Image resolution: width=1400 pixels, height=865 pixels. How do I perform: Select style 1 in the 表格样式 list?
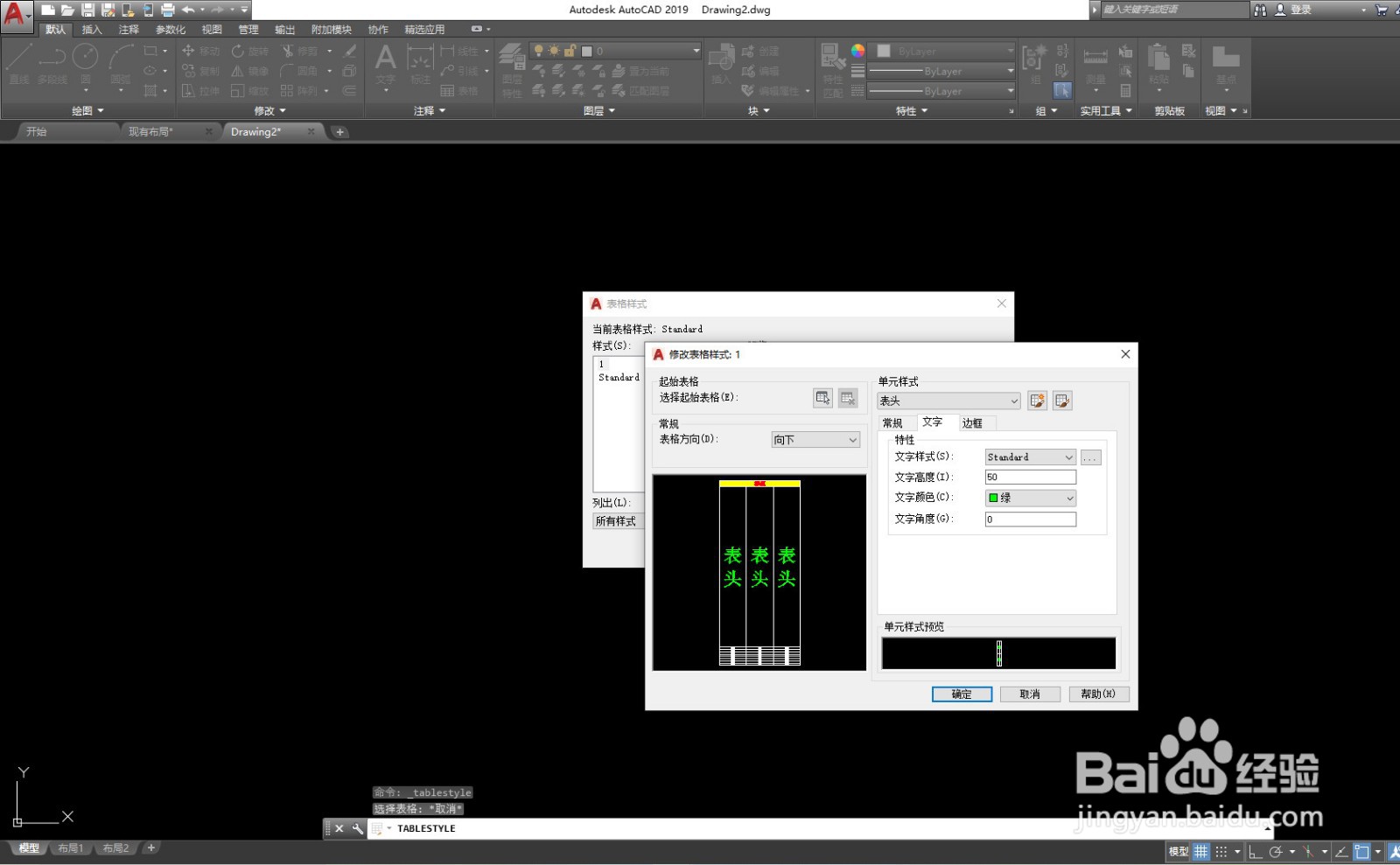click(601, 365)
